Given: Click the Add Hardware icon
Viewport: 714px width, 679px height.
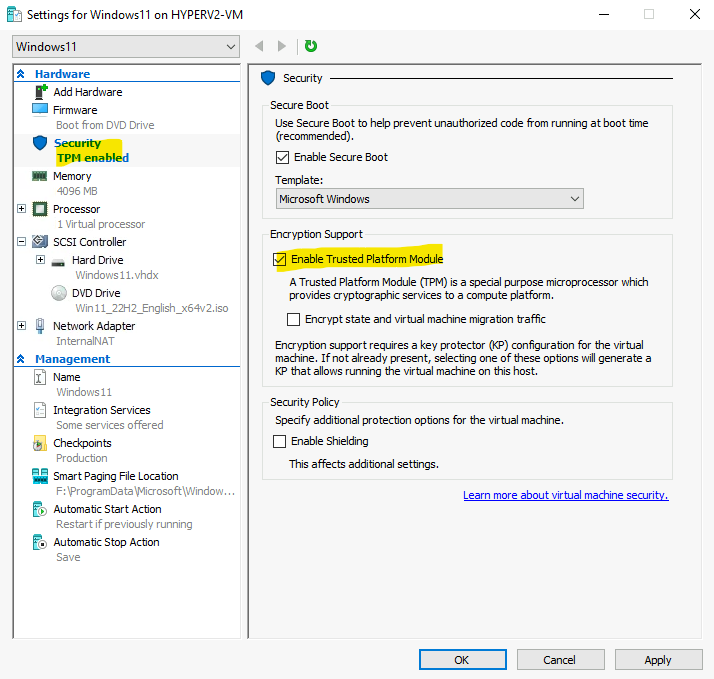Looking at the screenshot, I should click(x=41, y=92).
